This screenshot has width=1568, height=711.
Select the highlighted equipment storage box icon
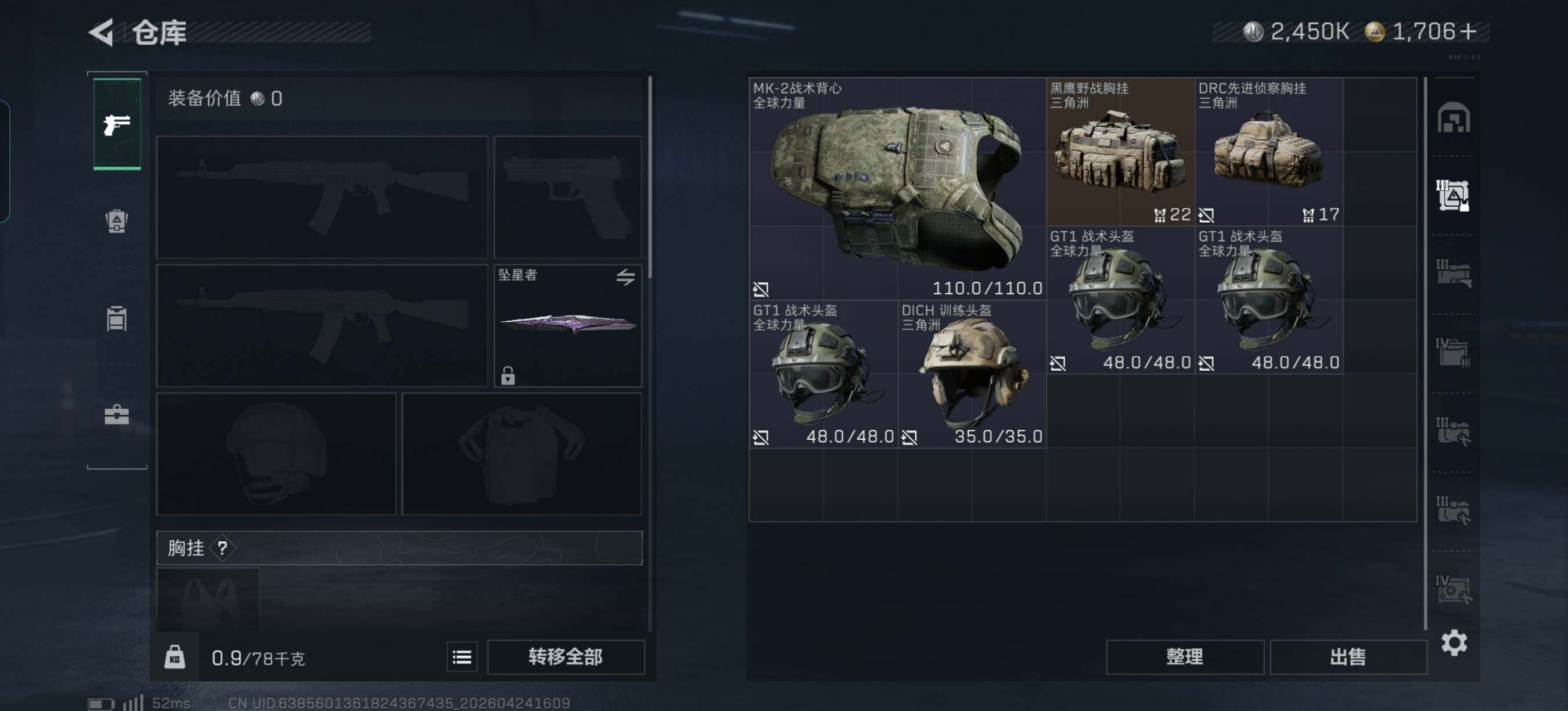(x=1454, y=195)
